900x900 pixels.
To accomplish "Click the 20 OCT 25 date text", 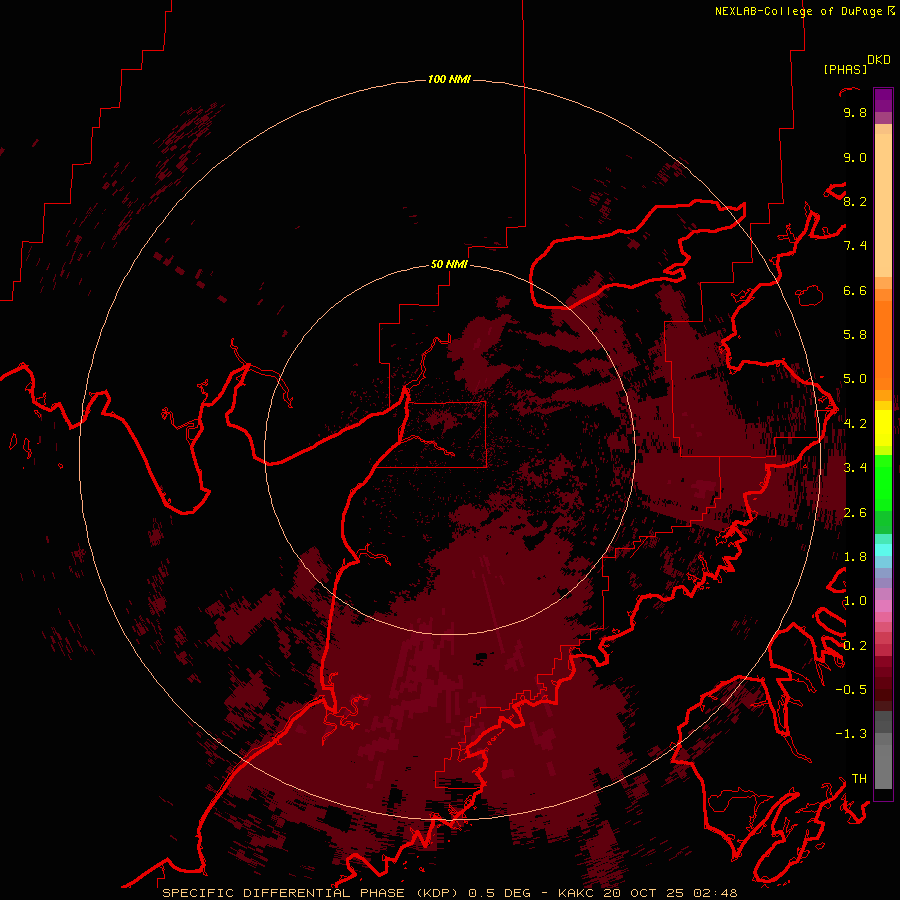I will (643, 893).
